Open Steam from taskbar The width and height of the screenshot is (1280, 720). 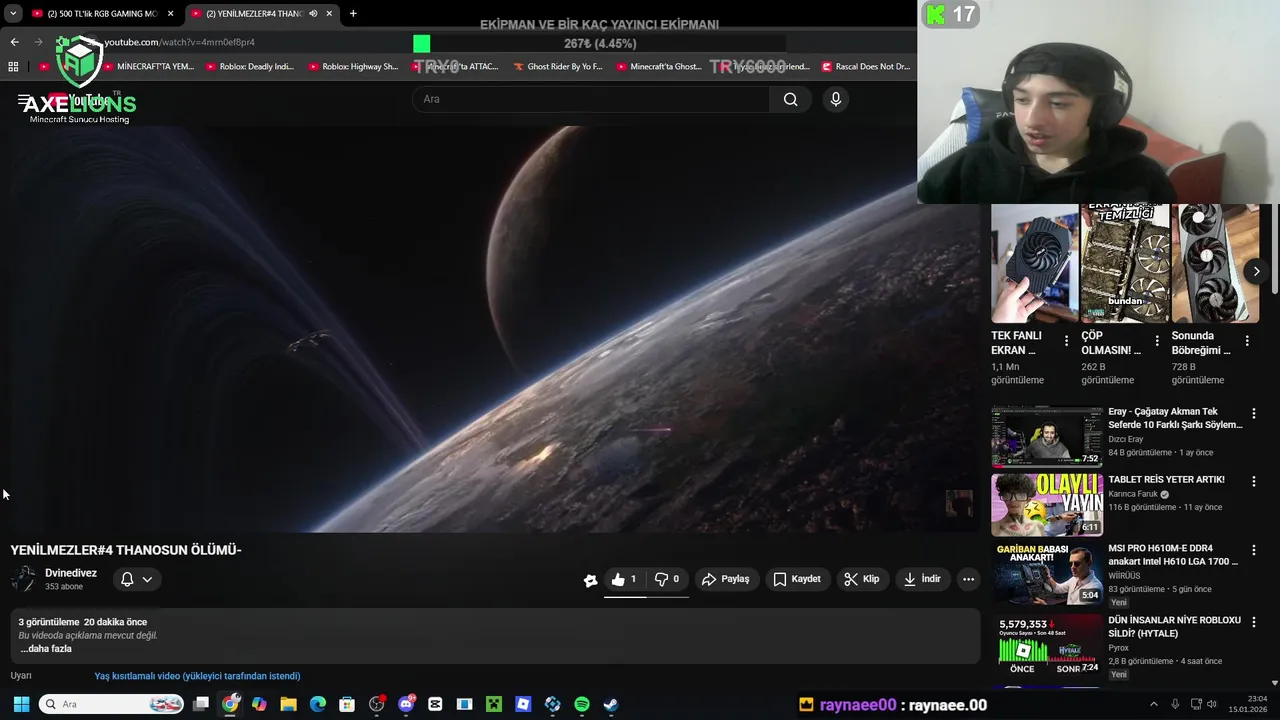tap(611, 704)
